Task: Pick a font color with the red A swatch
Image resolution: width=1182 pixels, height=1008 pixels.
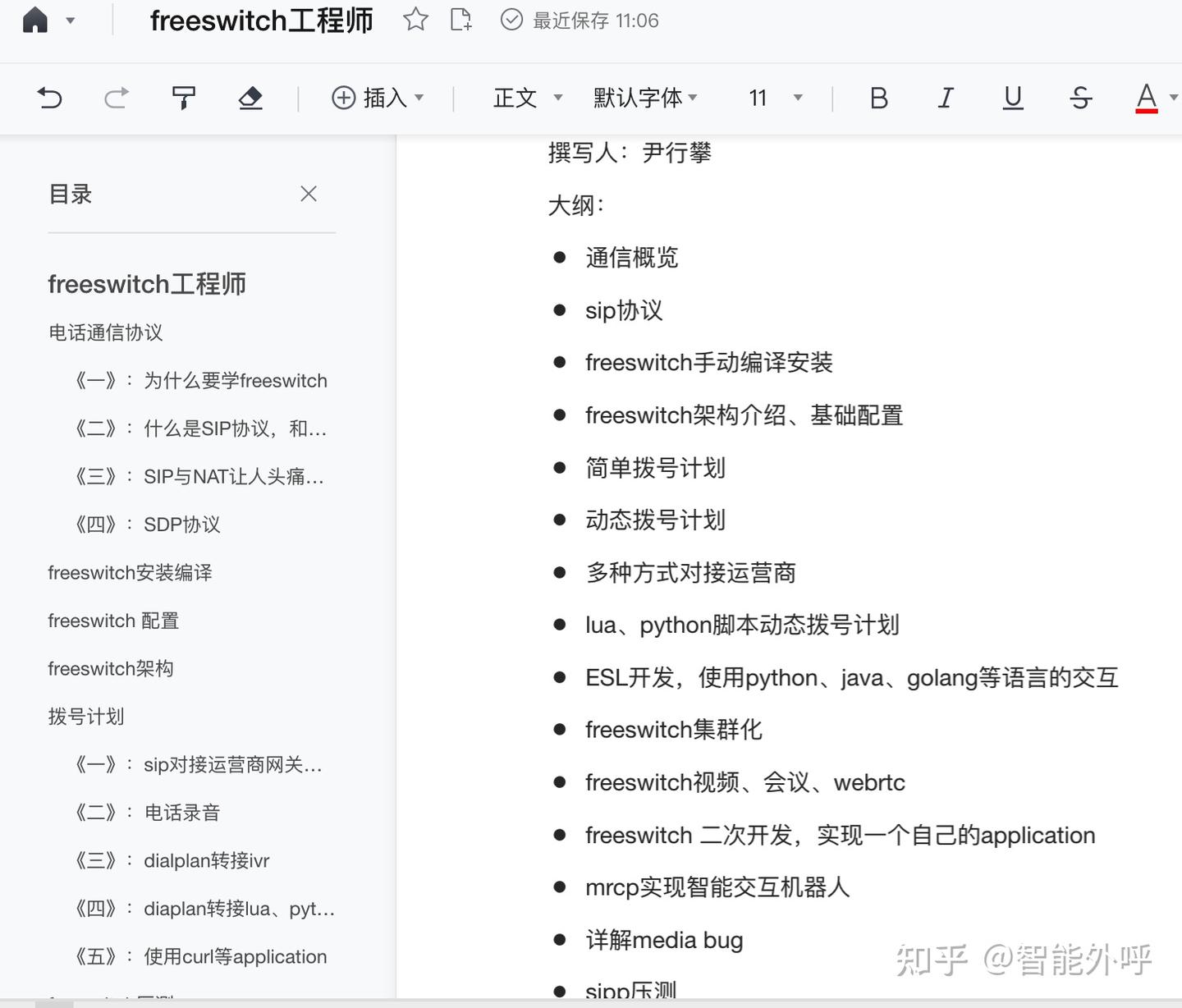Action: click(x=1146, y=98)
